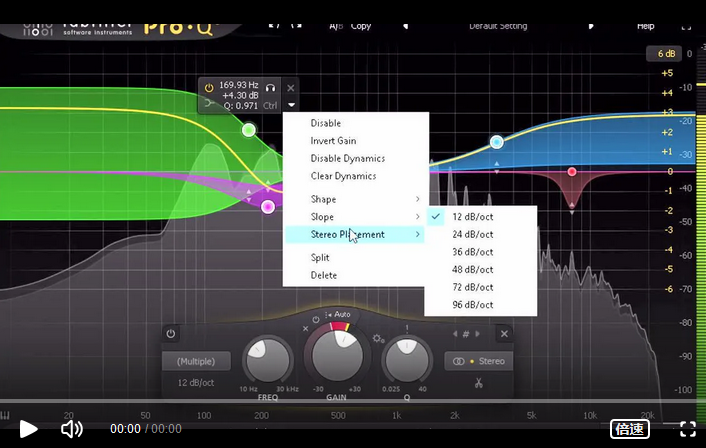Play the video
Screen dimensions: 706x448
[x=28, y=429]
